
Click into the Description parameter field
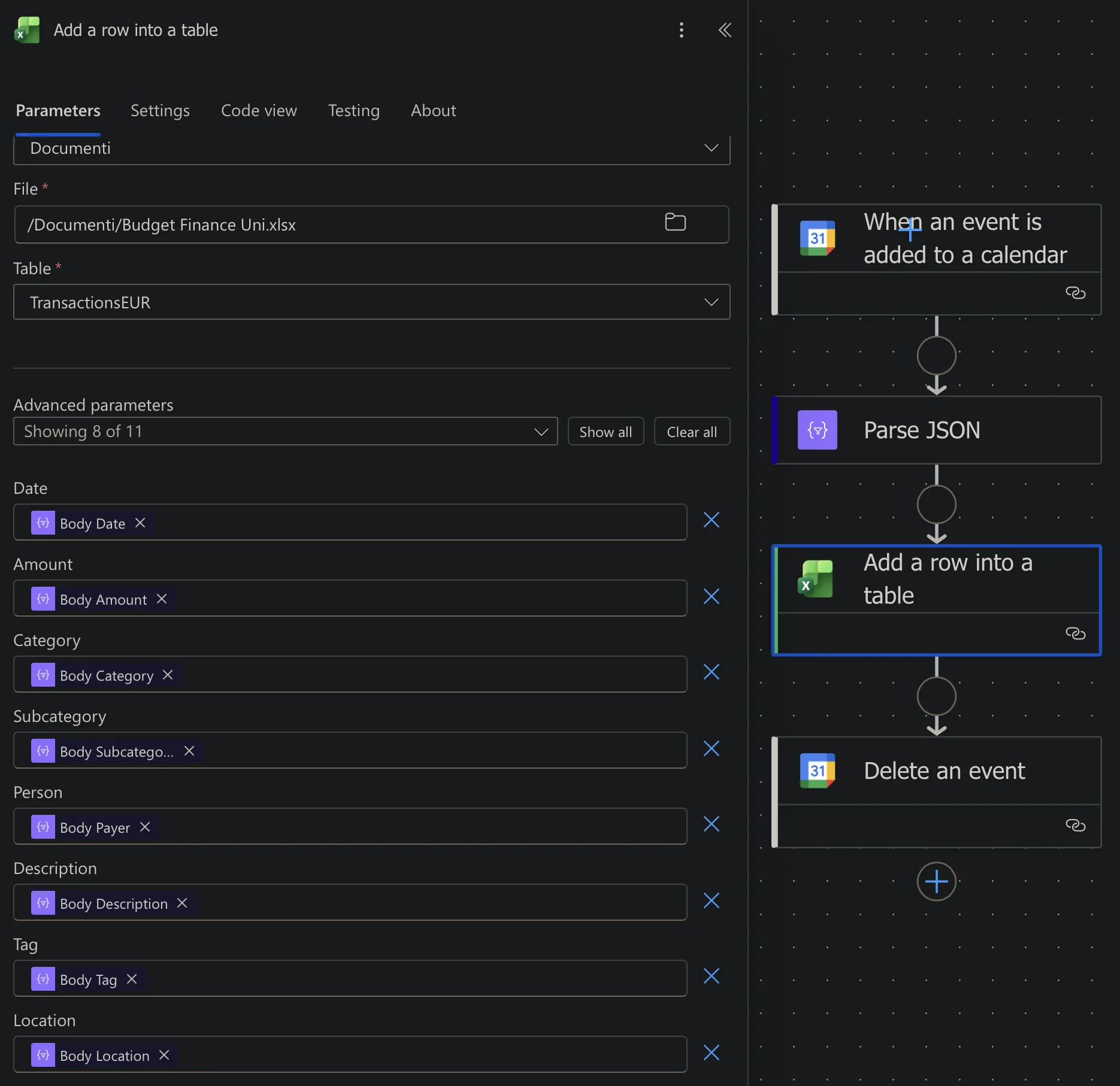tap(350, 903)
